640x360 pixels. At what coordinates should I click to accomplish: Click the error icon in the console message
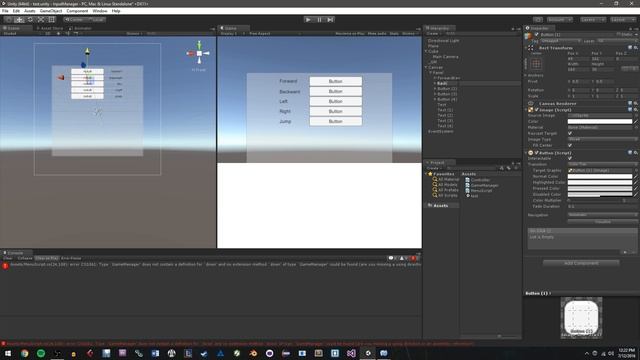pos(5,265)
